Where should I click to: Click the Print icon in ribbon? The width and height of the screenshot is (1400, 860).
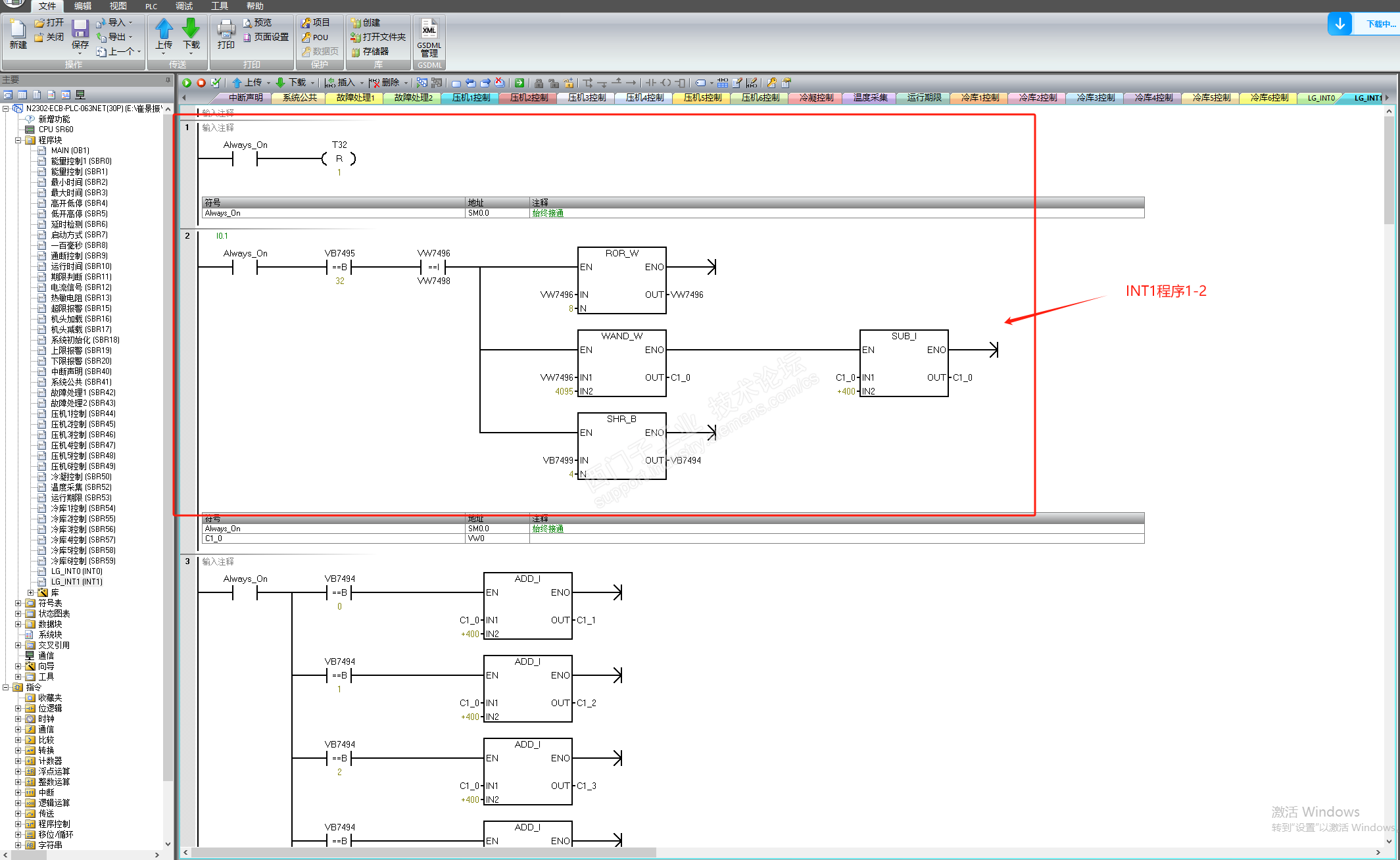(x=226, y=30)
